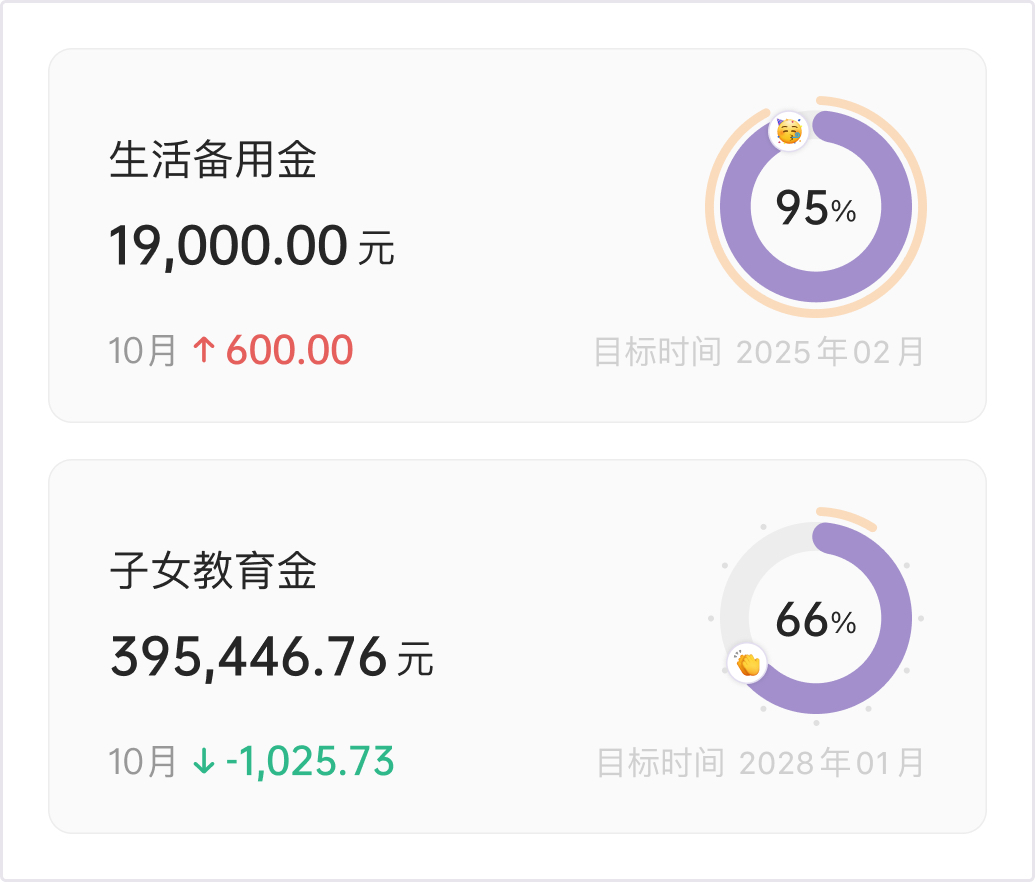Click the clapping hands emoji on 66% ring
This screenshot has height=882, width=1035.
tap(747, 663)
